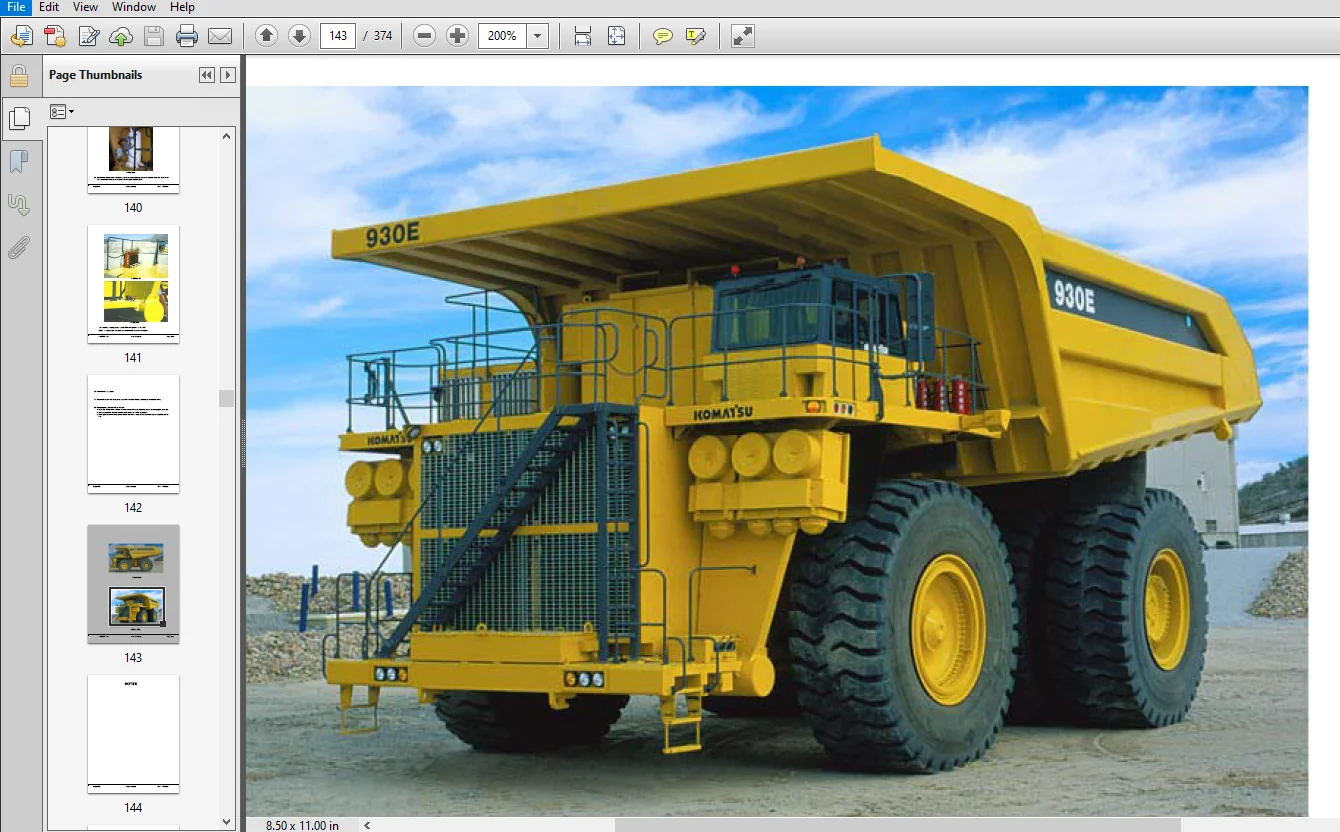Print the document with the printer icon

tap(187, 37)
